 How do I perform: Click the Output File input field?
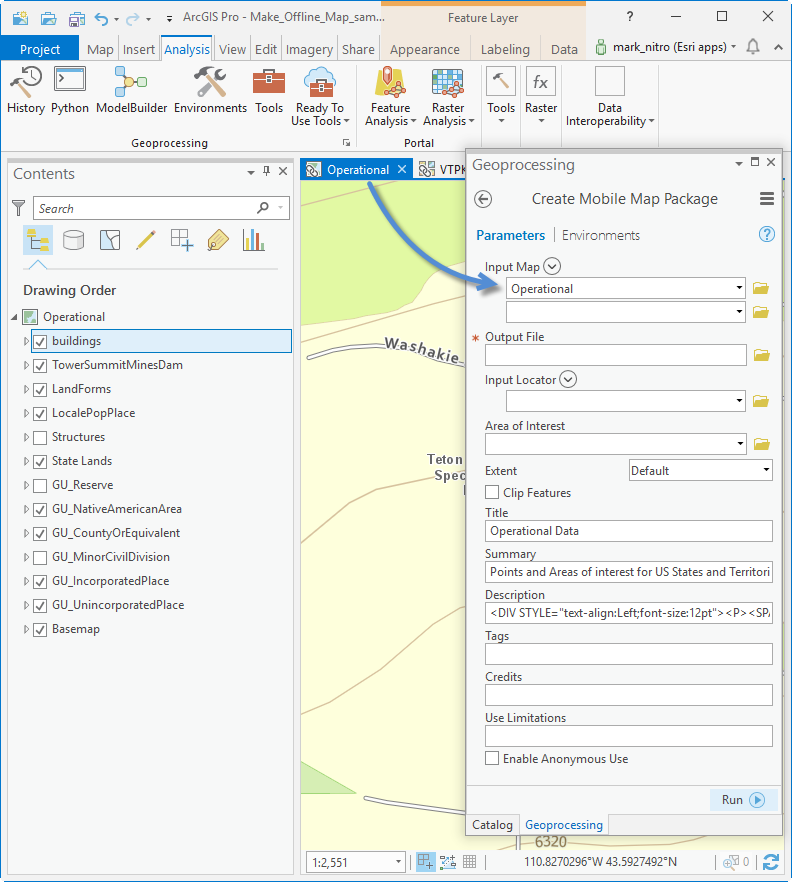pos(615,355)
